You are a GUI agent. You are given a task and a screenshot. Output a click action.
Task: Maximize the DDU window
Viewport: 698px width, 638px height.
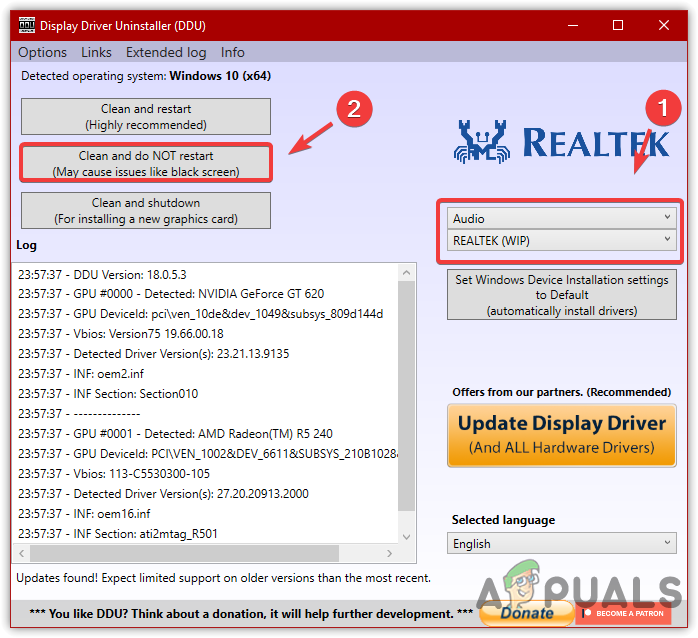tap(618, 25)
